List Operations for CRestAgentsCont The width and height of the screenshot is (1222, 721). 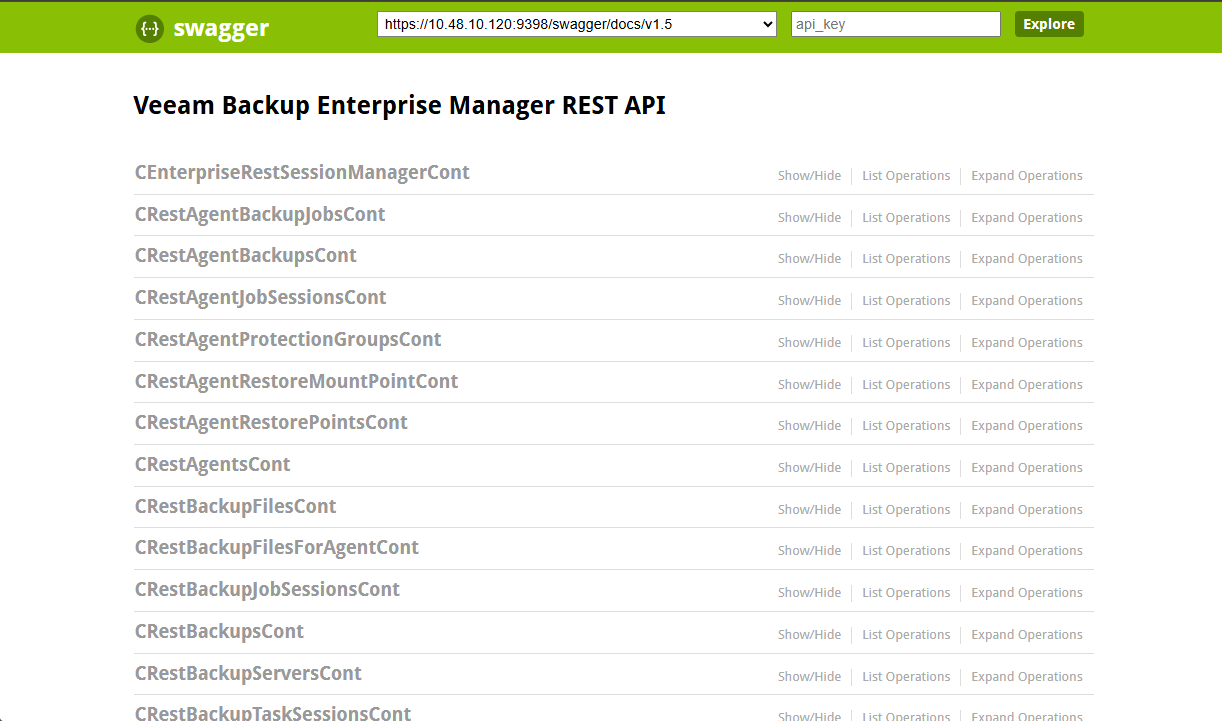906,468
